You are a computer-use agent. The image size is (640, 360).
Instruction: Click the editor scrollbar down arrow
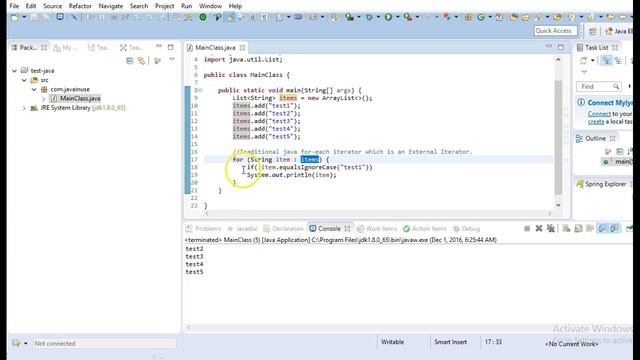click(x=558, y=205)
